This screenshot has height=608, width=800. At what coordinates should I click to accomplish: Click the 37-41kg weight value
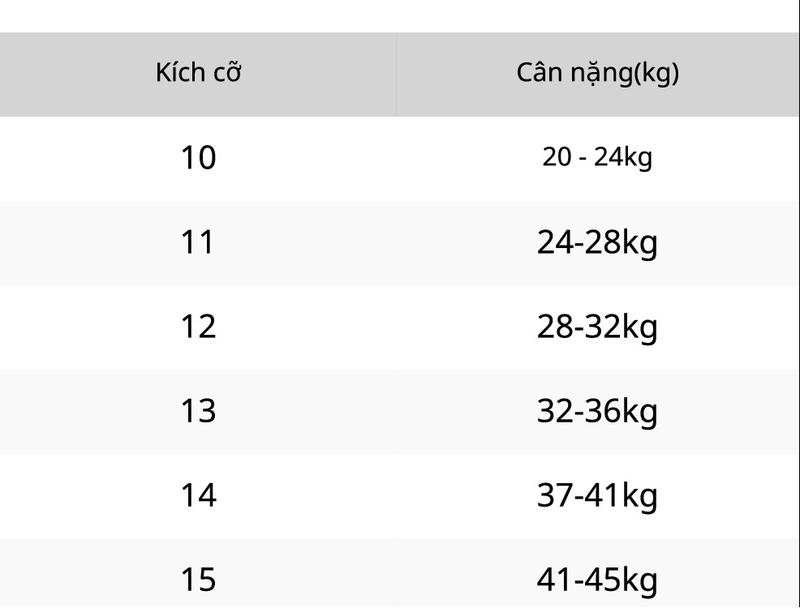click(x=597, y=496)
